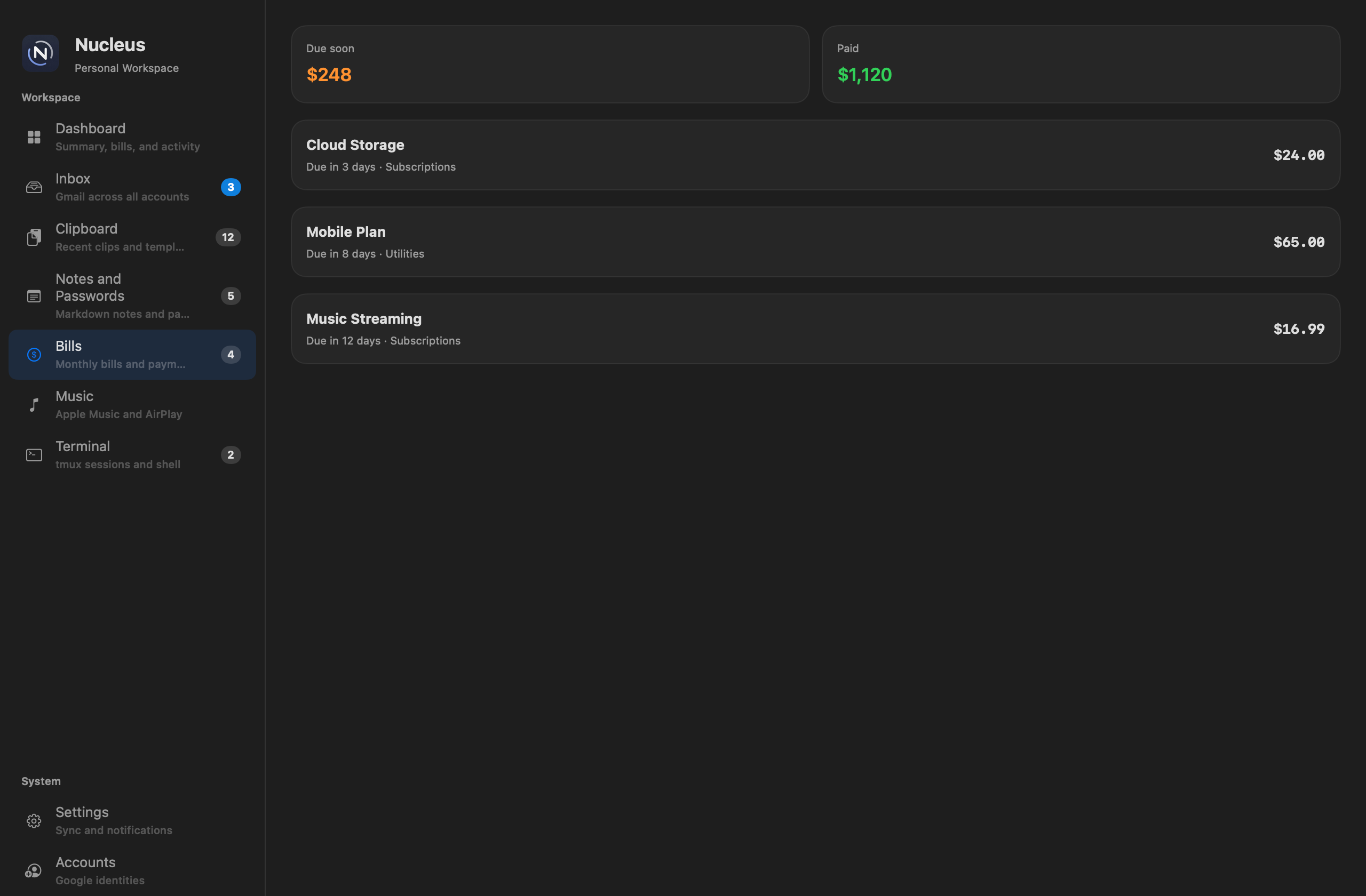The width and height of the screenshot is (1366, 896).
Task: Click the Terminal badge showing 2
Action: pos(231,455)
